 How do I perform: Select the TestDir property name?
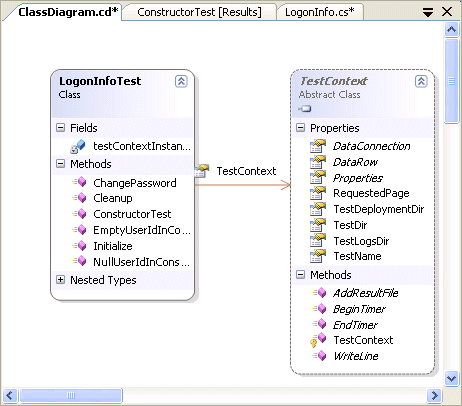pyautogui.click(x=350, y=225)
